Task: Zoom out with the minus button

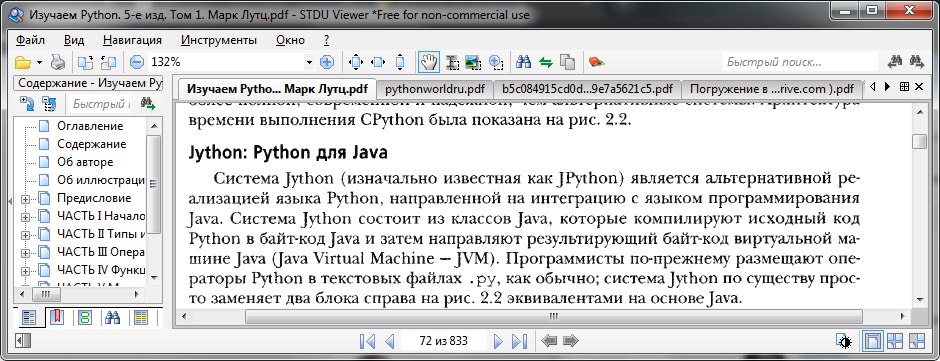Action: (137, 62)
